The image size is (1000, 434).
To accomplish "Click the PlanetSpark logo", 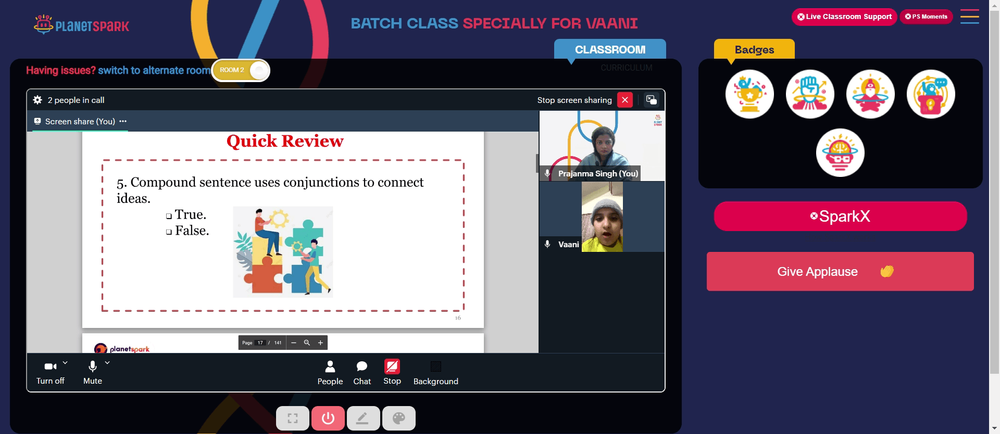I will (x=81, y=25).
